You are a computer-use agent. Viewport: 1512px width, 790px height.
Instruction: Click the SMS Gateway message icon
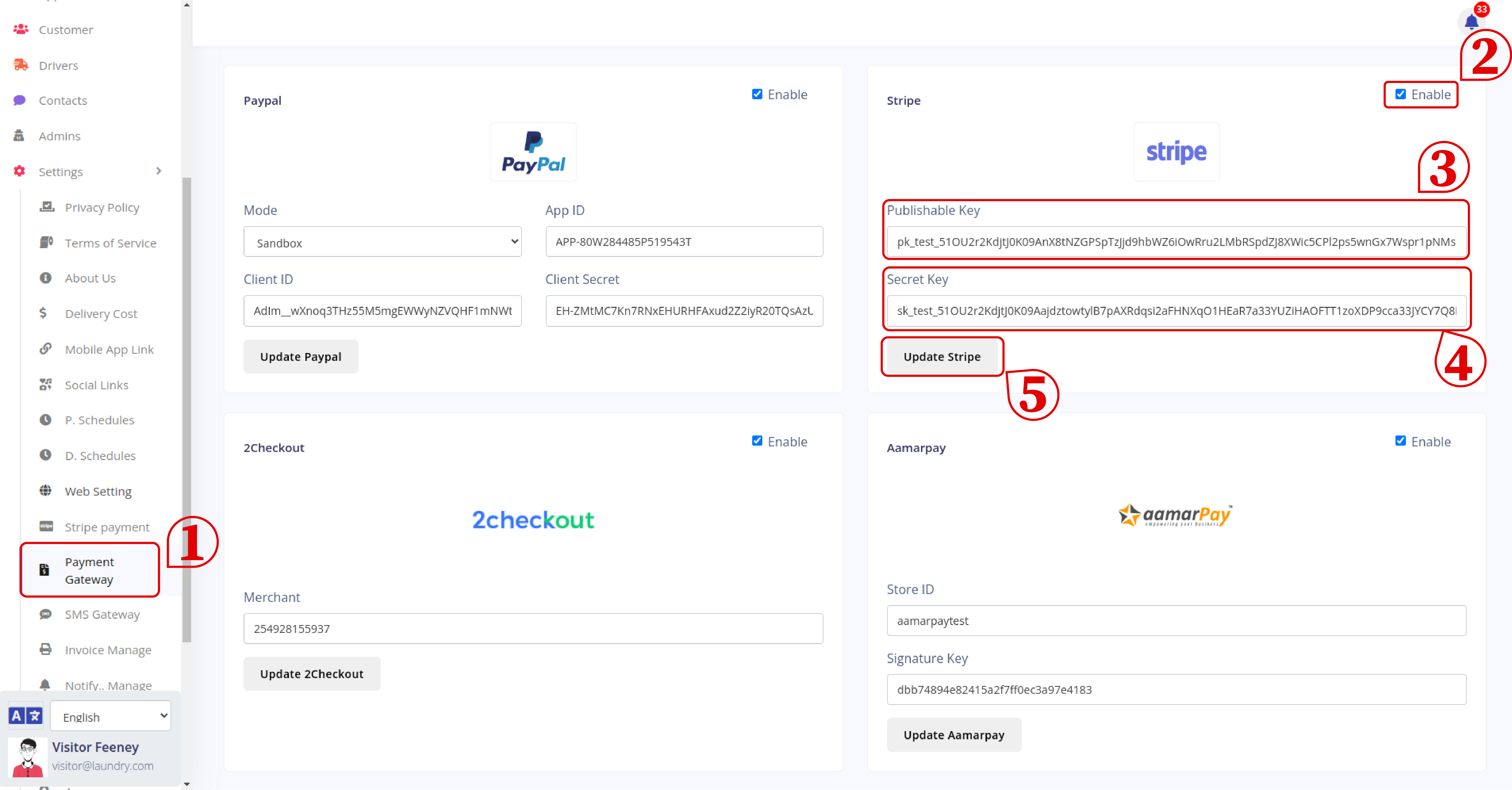click(45, 614)
